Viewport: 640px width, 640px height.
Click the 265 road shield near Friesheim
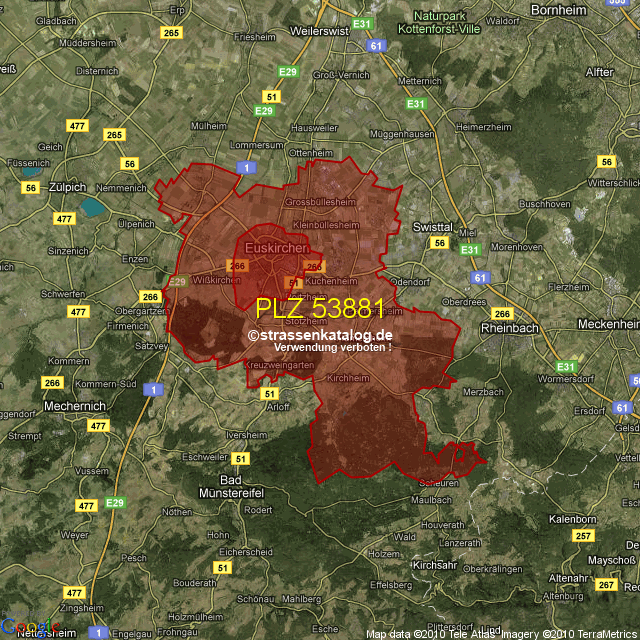pyautogui.click(x=172, y=33)
